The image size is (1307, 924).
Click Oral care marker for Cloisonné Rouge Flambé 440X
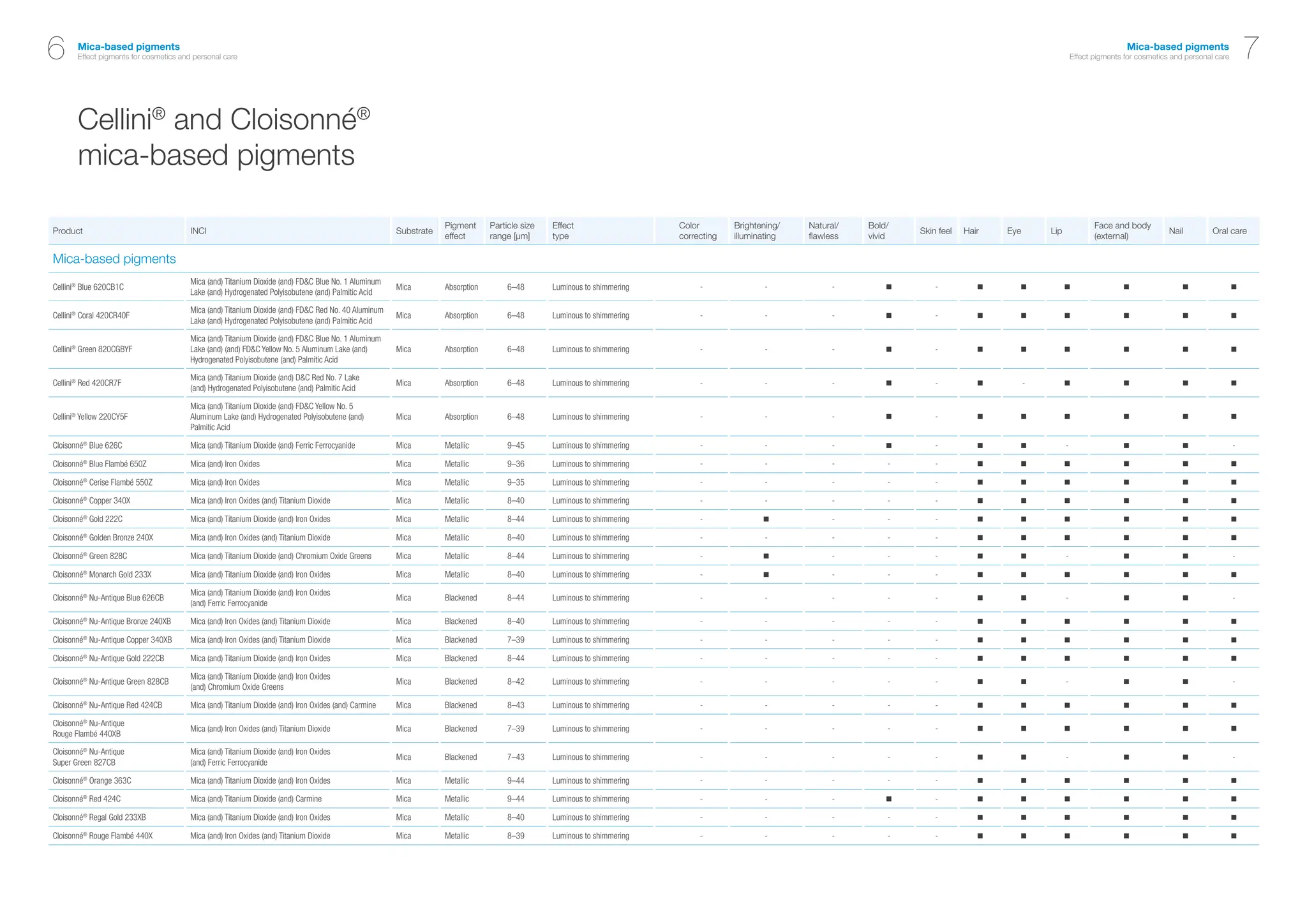1234,836
